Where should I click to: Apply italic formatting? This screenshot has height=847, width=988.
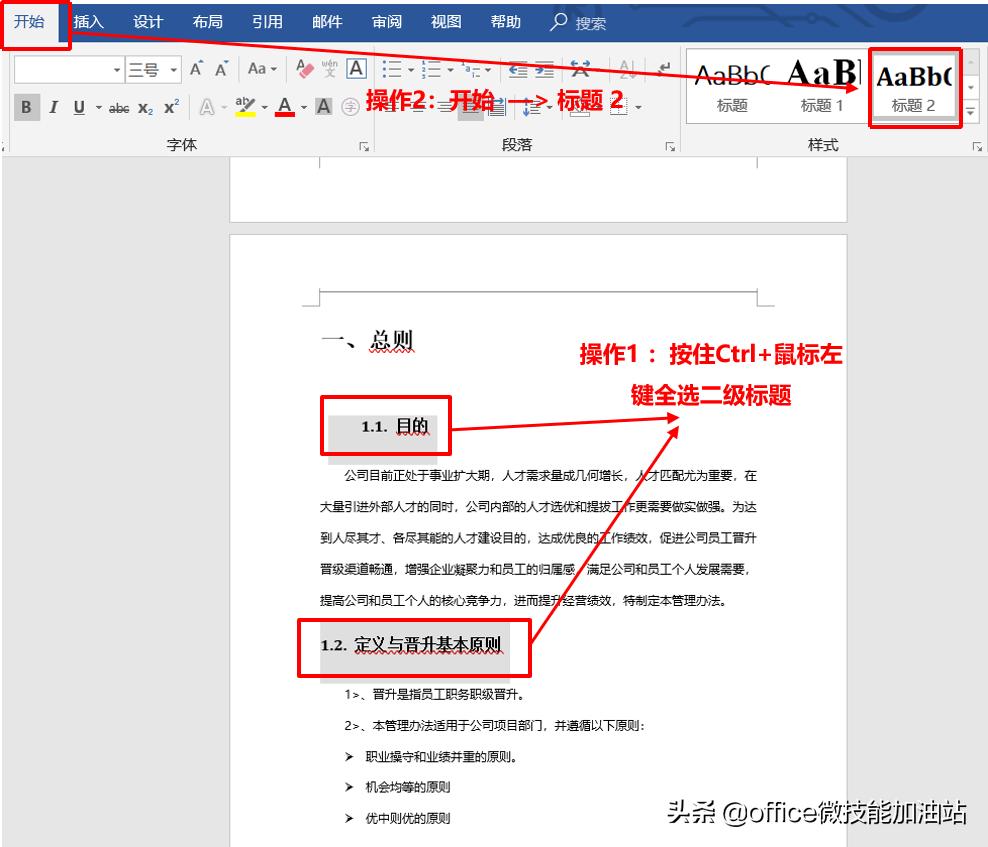pyautogui.click(x=54, y=107)
